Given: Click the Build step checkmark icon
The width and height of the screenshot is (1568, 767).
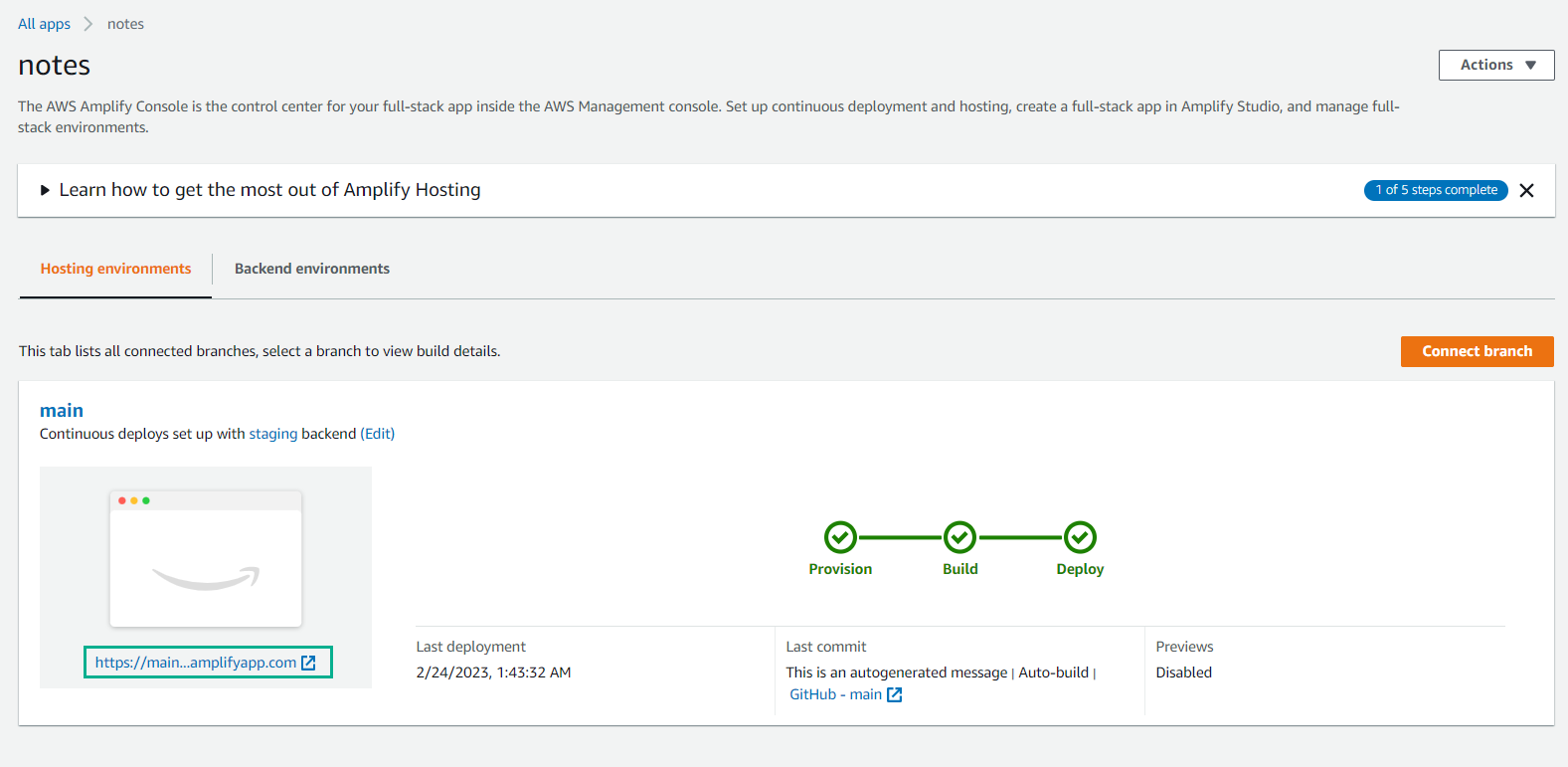Looking at the screenshot, I should (x=959, y=537).
